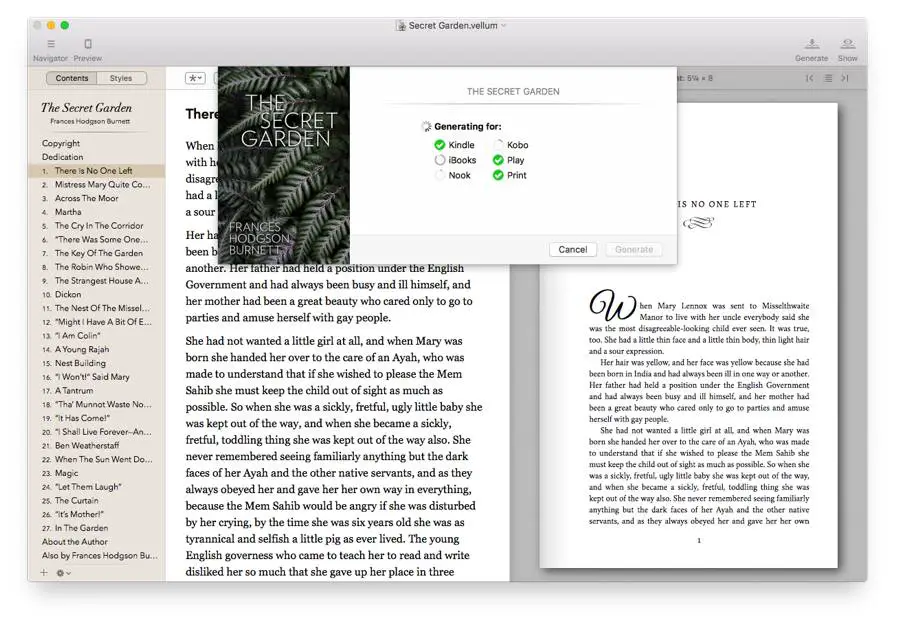900x630 pixels.
Task: Jump to first page in preview header
Action: coord(809,78)
